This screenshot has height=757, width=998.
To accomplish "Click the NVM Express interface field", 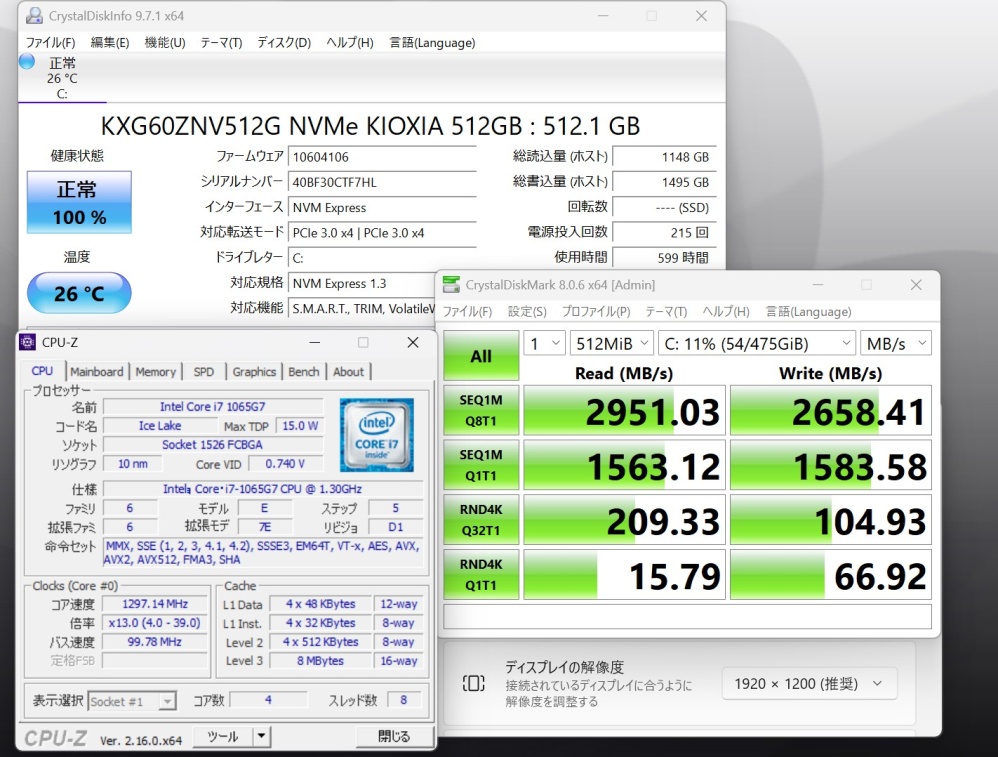I will click(382, 208).
